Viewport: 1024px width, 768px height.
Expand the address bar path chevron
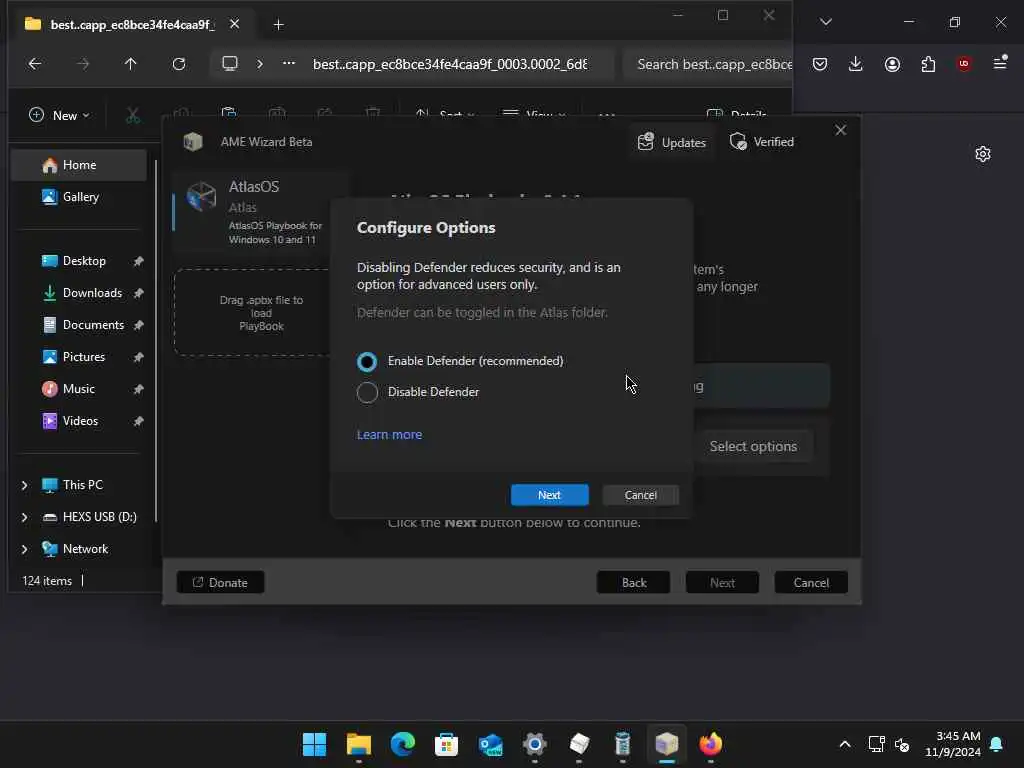[260, 64]
